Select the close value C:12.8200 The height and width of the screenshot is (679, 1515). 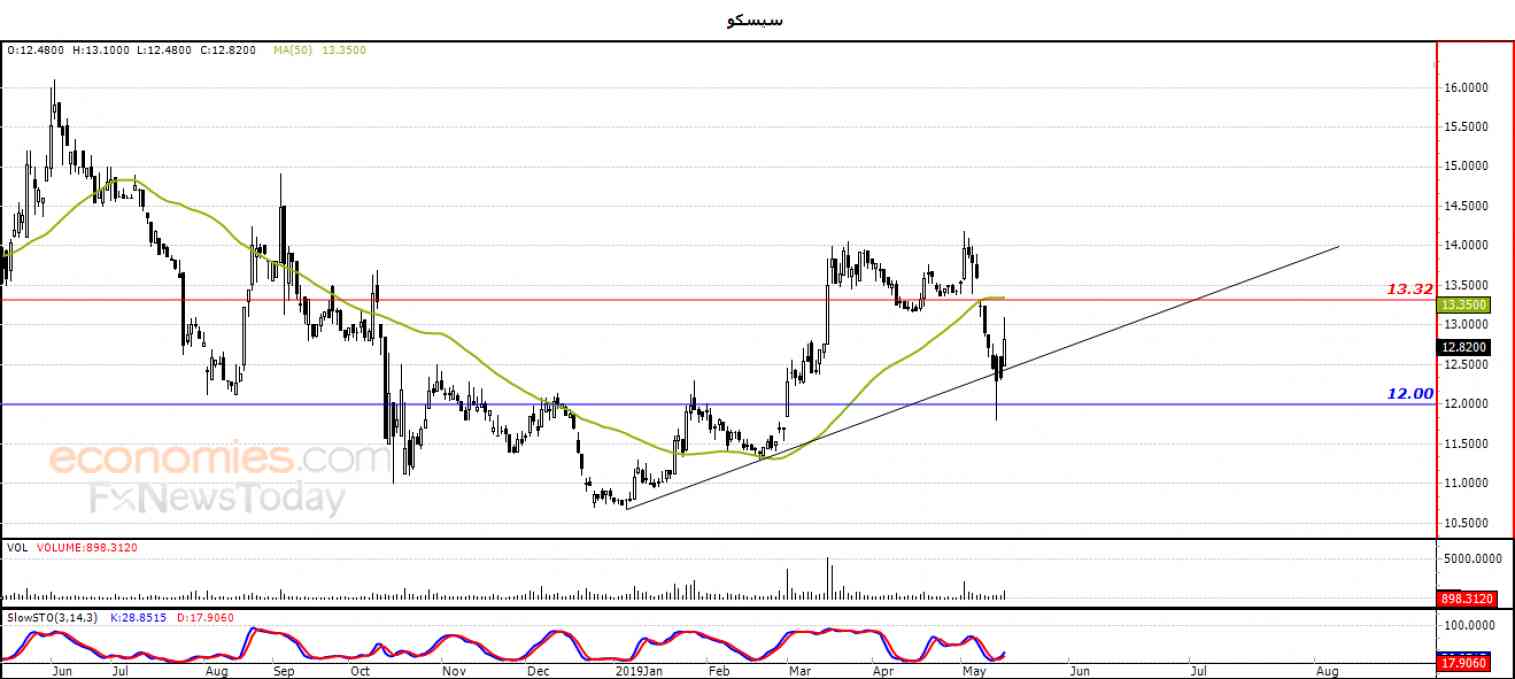pyautogui.click(x=229, y=50)
